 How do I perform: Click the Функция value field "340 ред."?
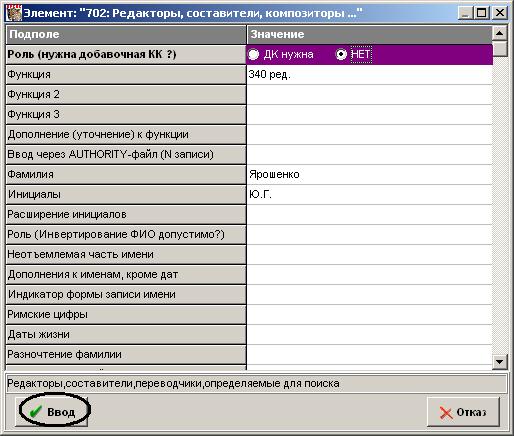369,74
